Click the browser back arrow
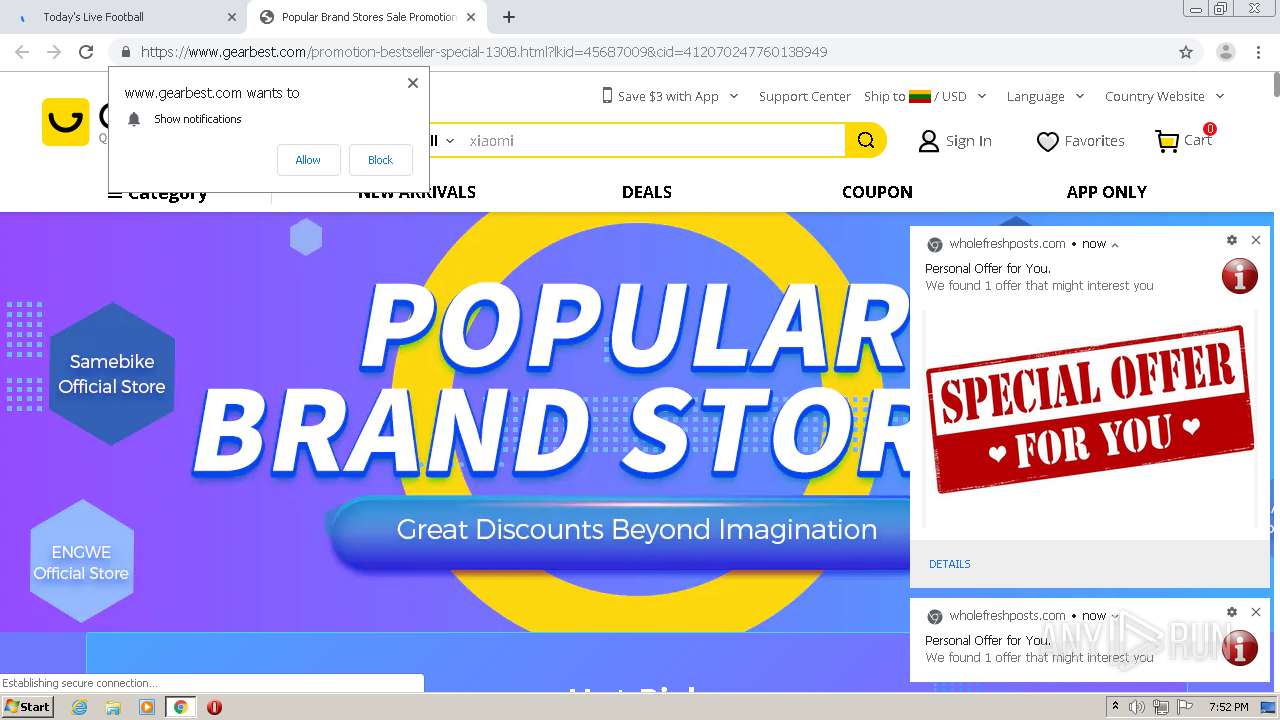The height and width of the screenshot is (720, 1280). tap(22, 52)
